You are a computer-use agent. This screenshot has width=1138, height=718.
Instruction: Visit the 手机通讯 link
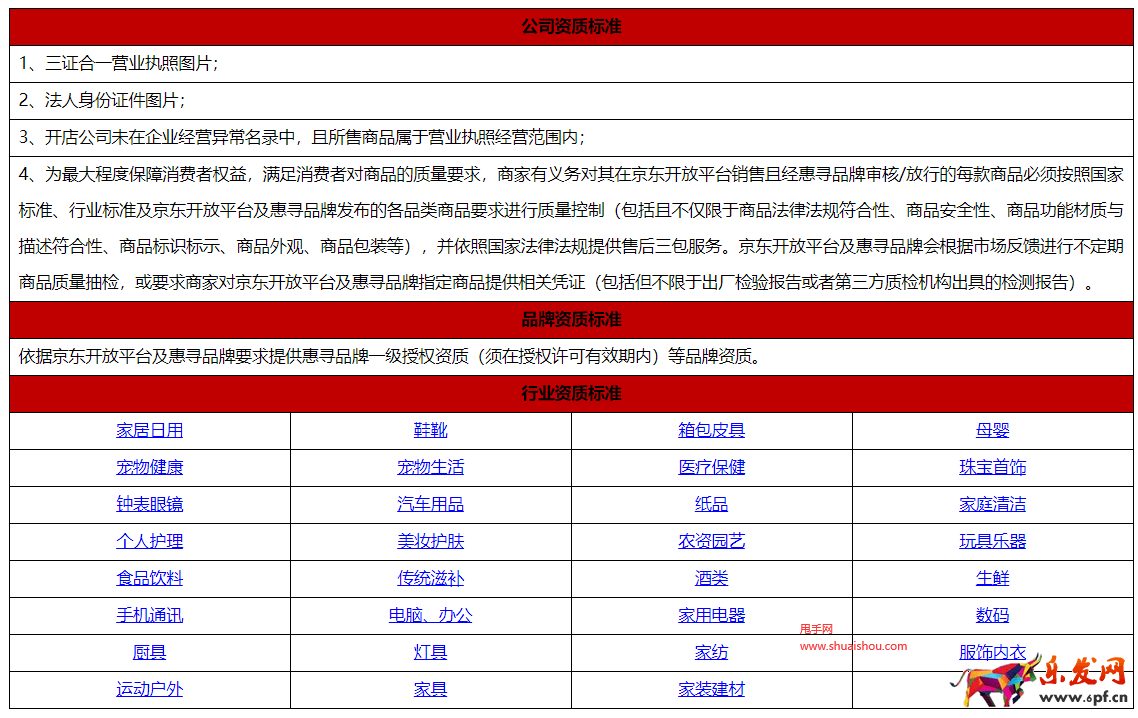150,616
